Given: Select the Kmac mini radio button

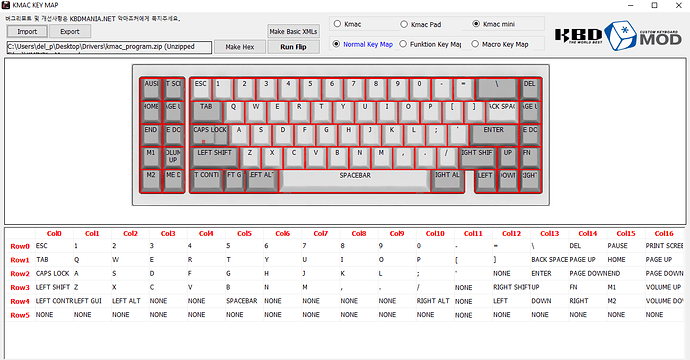Looking at the screenshot, I should click(x=494, y=24).
